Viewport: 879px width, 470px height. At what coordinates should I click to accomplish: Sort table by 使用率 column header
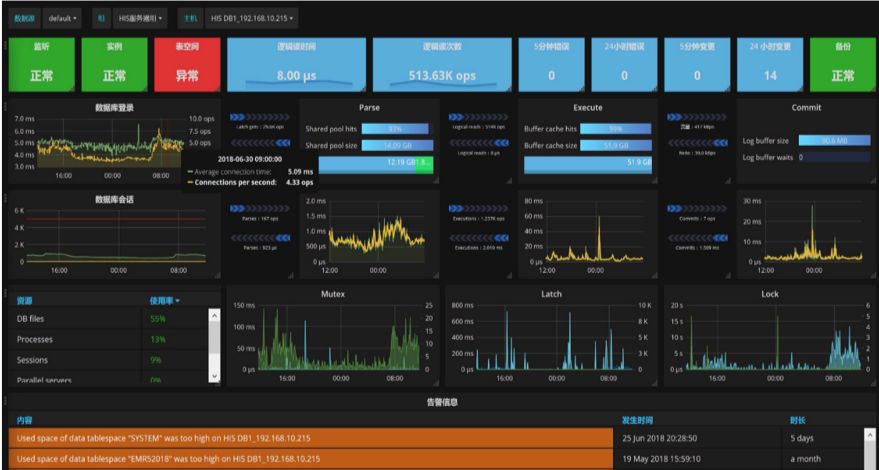point(164,301)
